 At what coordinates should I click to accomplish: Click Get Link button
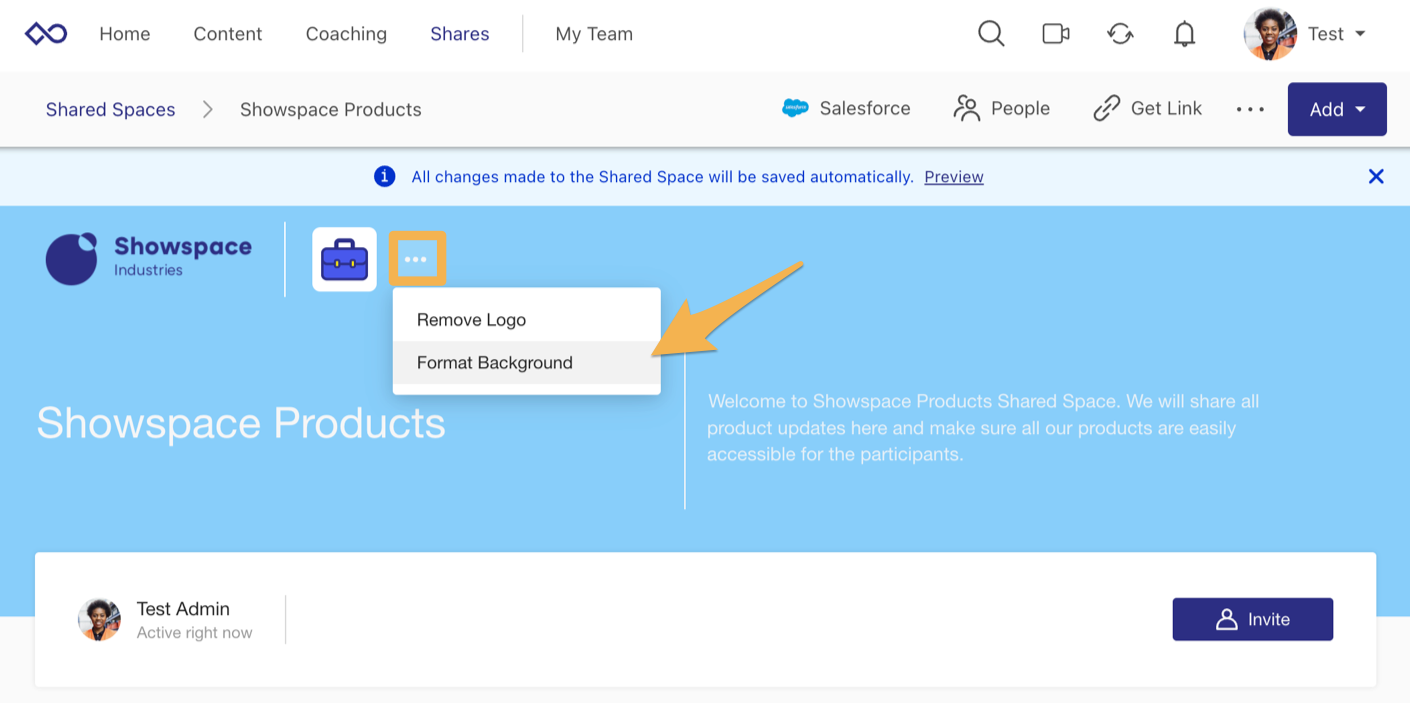[x=1148, y=109]
